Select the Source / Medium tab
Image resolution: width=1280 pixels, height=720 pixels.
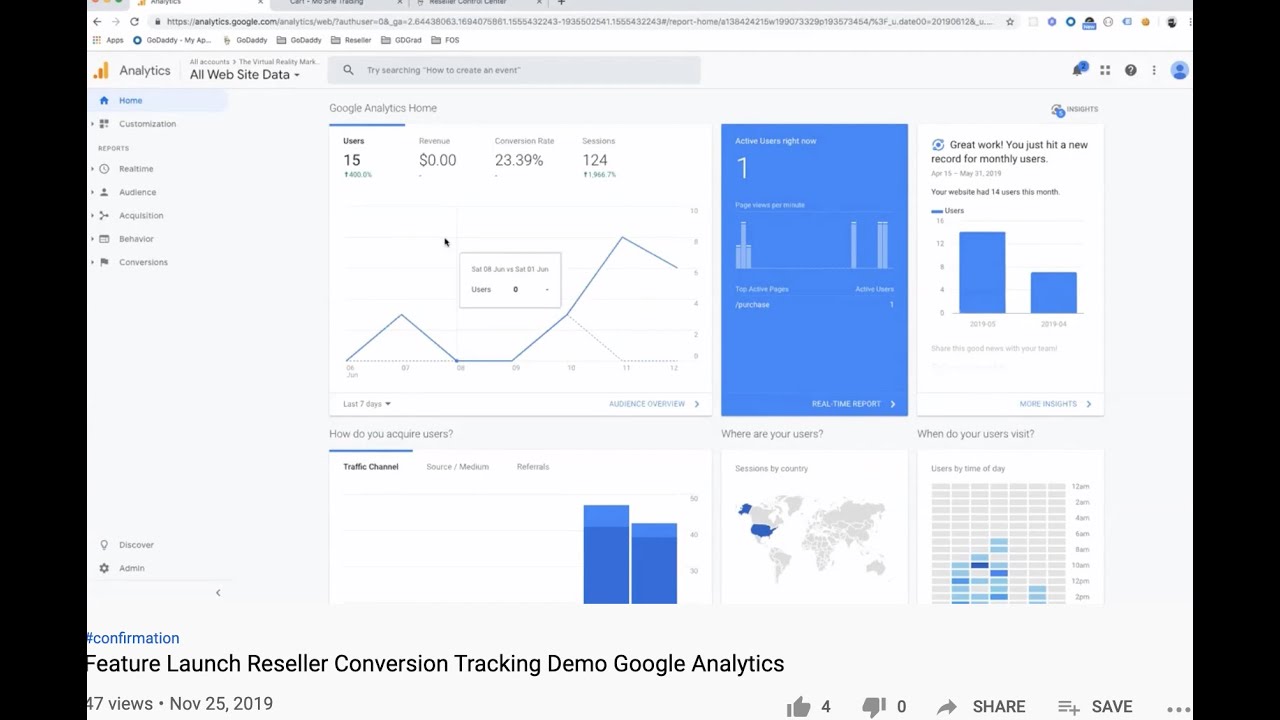[457, 467]
